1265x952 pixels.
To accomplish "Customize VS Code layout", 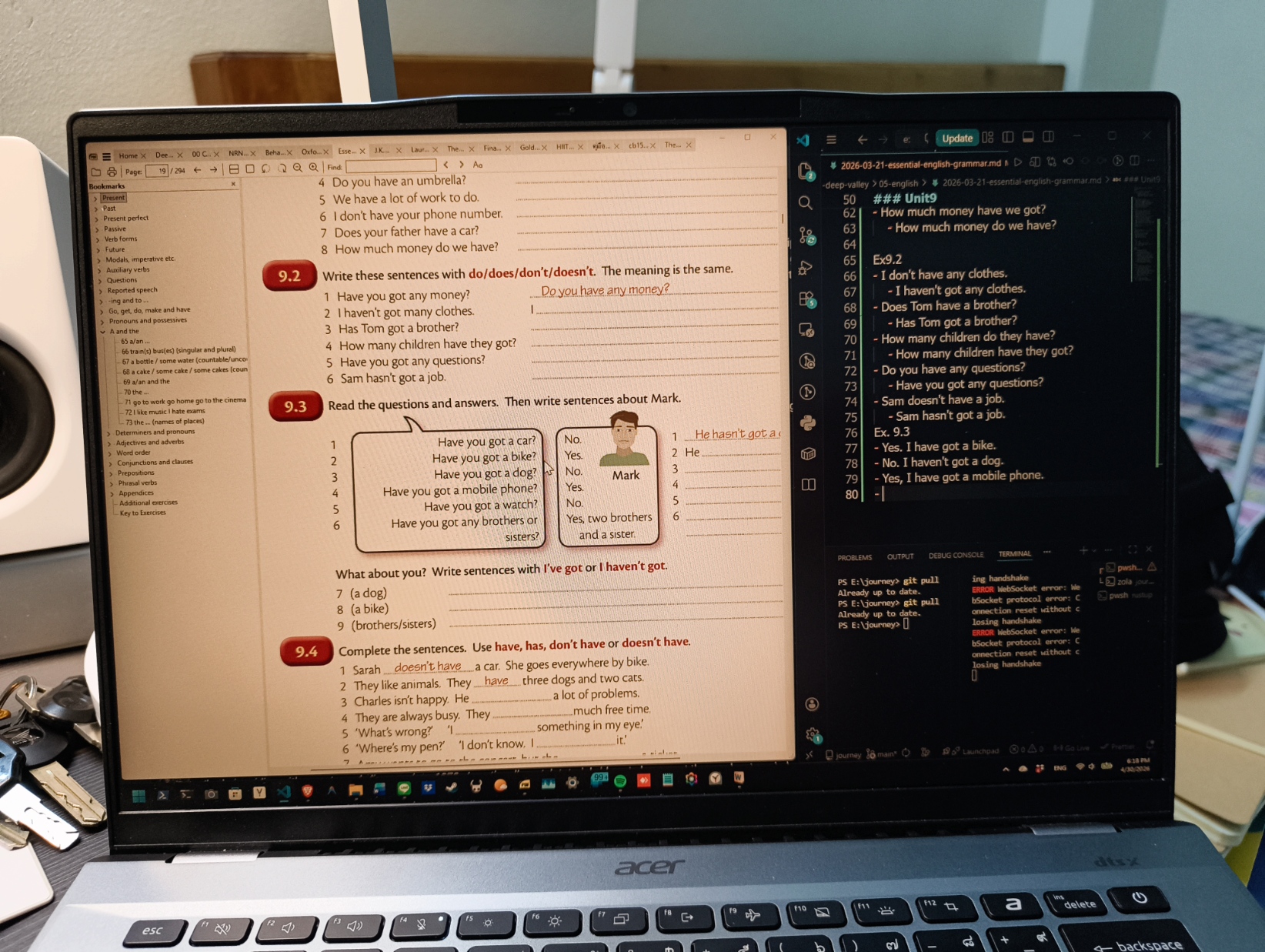I will pos(988,138).
